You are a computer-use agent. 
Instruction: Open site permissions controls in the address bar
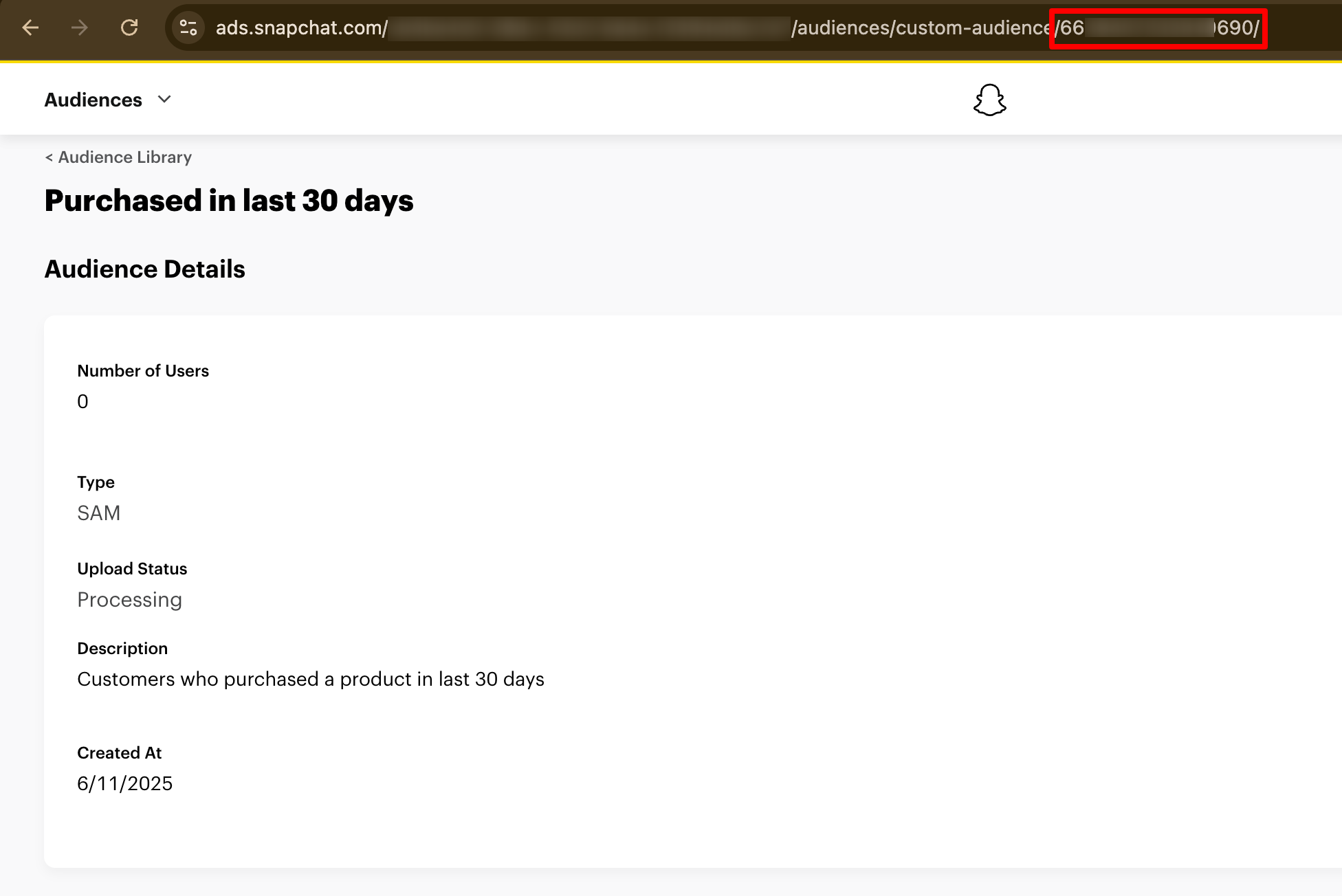(187, 28)
